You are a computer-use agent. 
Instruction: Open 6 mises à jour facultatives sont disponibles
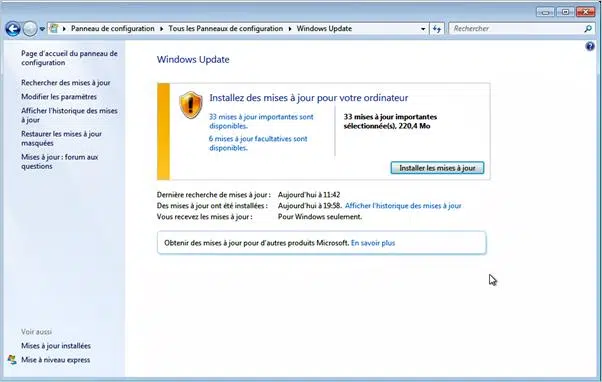tap(258, 143)
